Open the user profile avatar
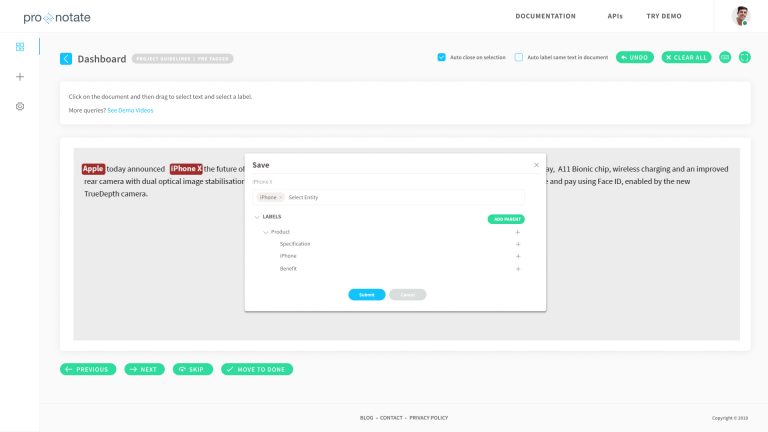 741,16
